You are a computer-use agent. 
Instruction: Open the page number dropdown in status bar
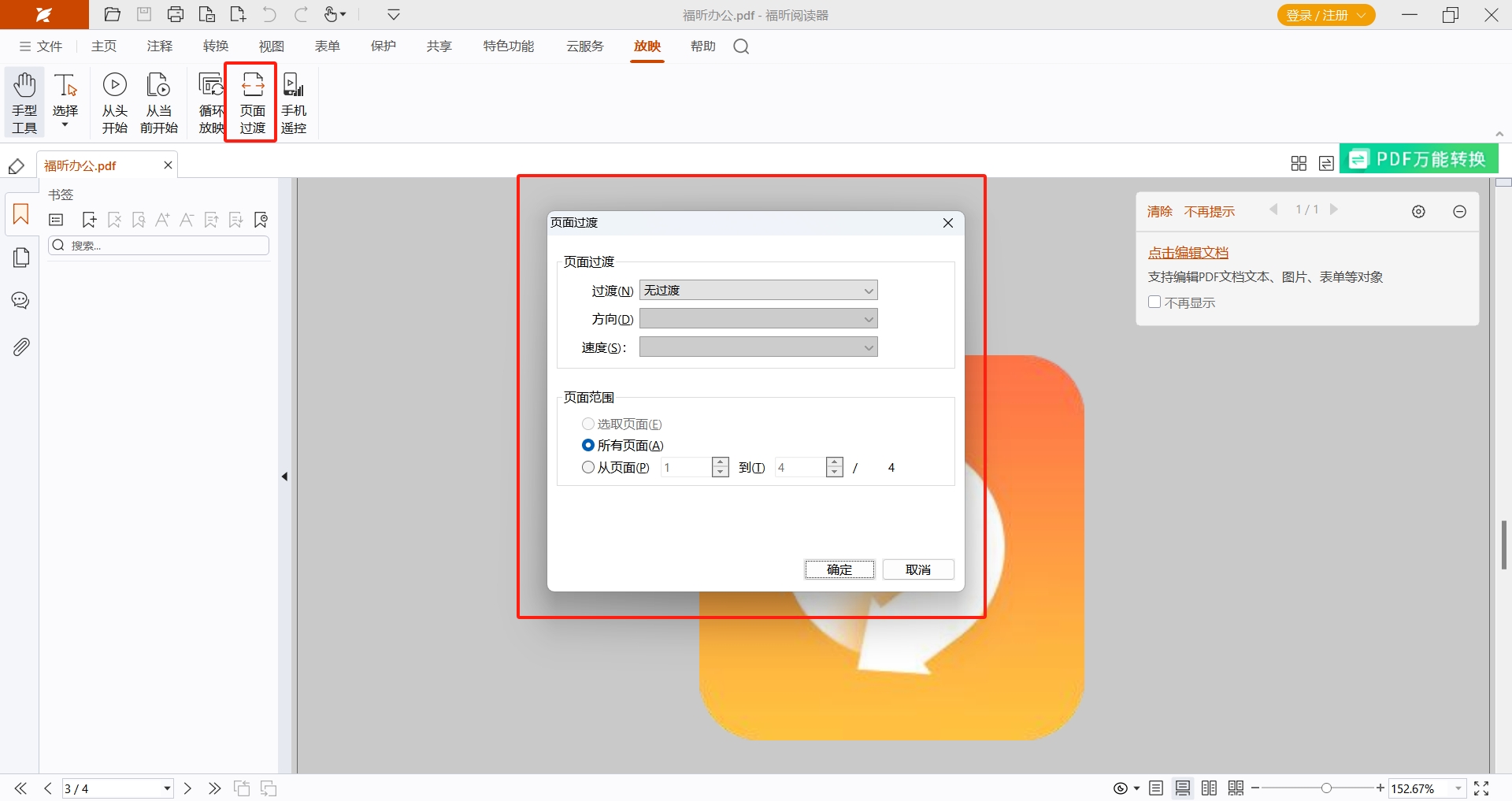167,788
